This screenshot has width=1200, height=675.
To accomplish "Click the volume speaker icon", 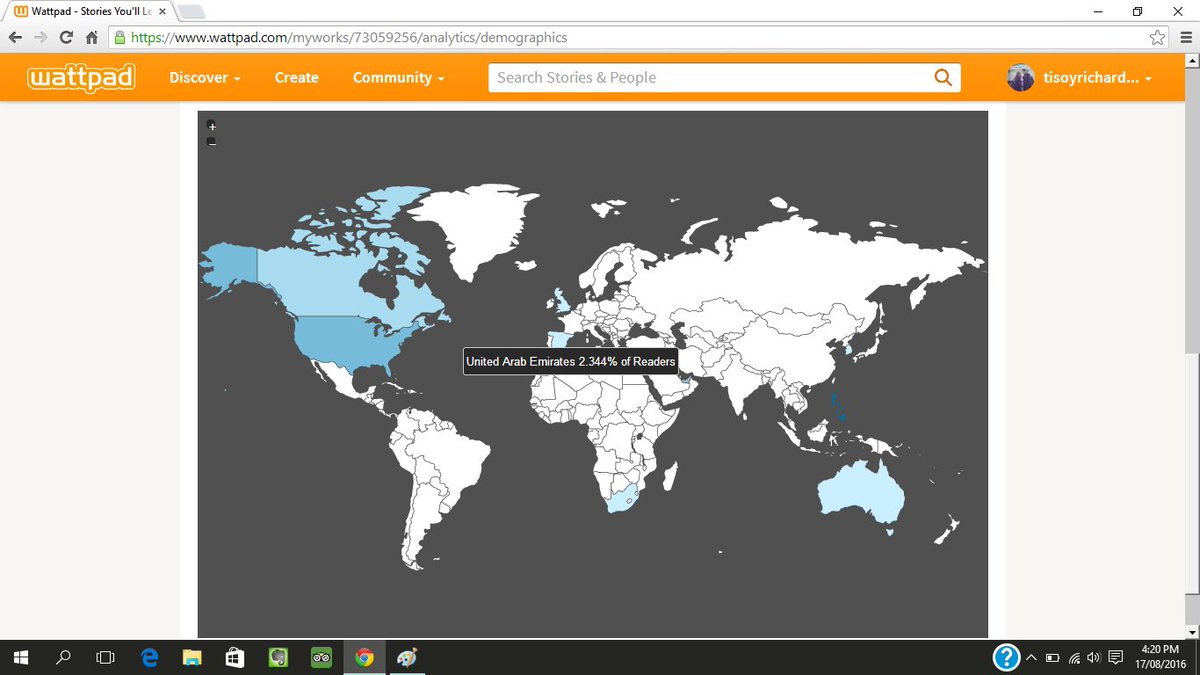I will tap(1094, 657).
